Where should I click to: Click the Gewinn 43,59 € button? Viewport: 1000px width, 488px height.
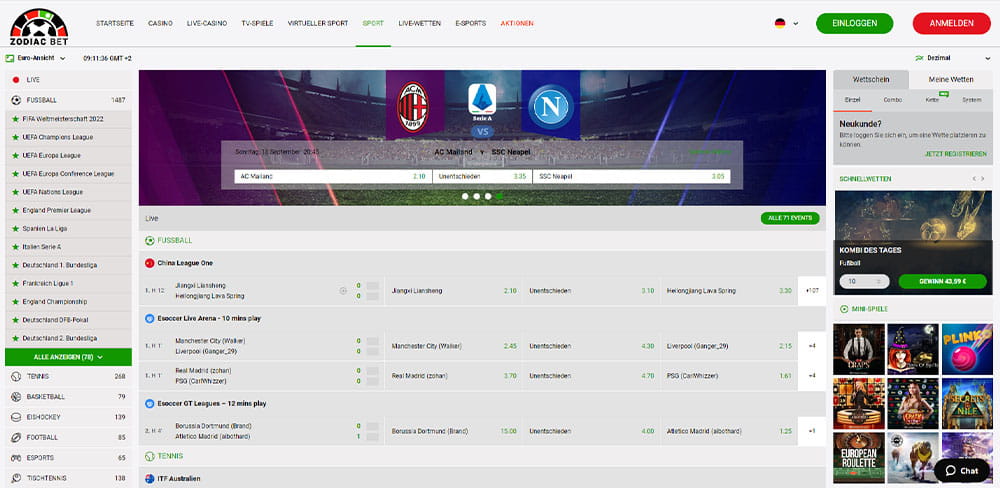(942, 281)
